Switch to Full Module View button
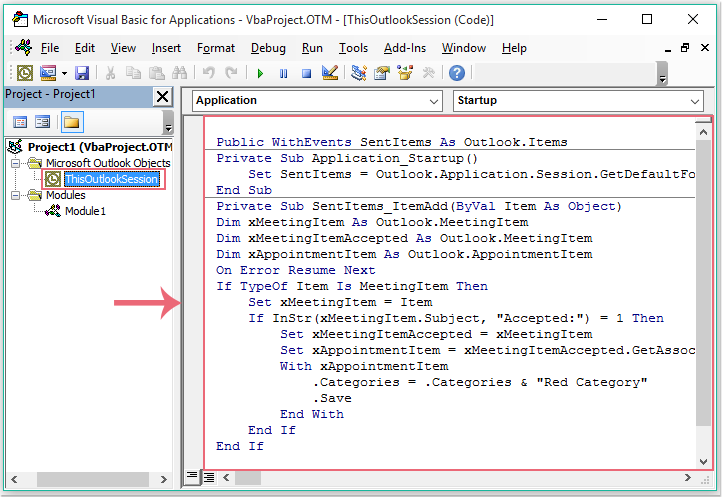Viewport: 722px width, 497px height. pyautogui.click(x=209, y=477)
